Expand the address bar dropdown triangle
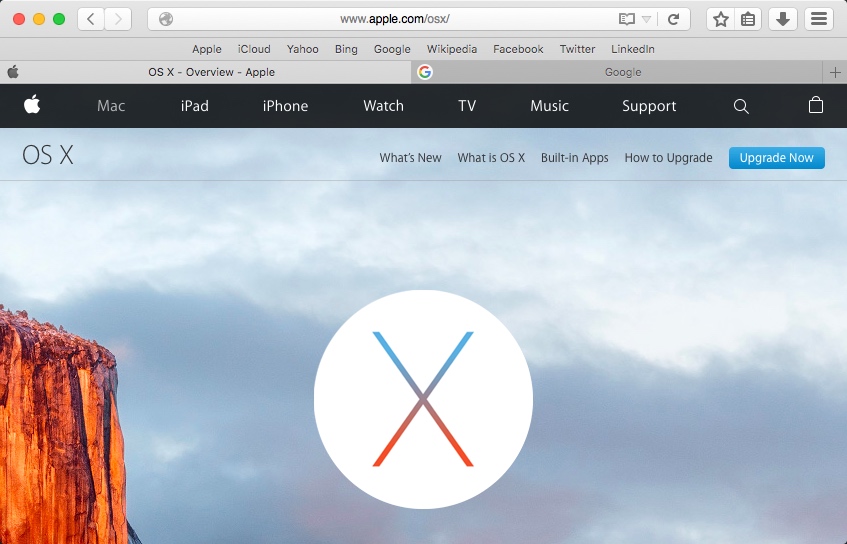The image size is (847, 544). pyautogui.click(x=646, y=19)
